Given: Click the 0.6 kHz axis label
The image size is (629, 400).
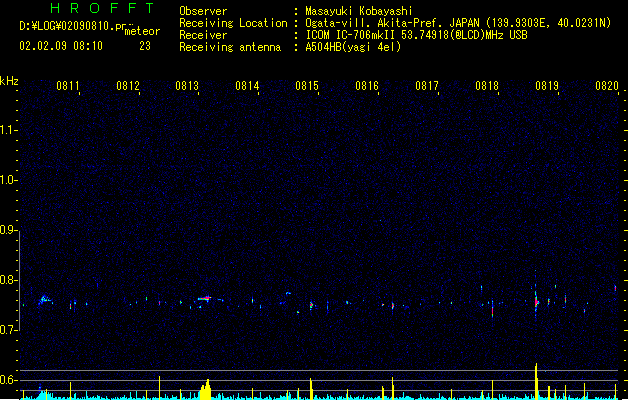Looking at the screenshot, I should [9, 380].
